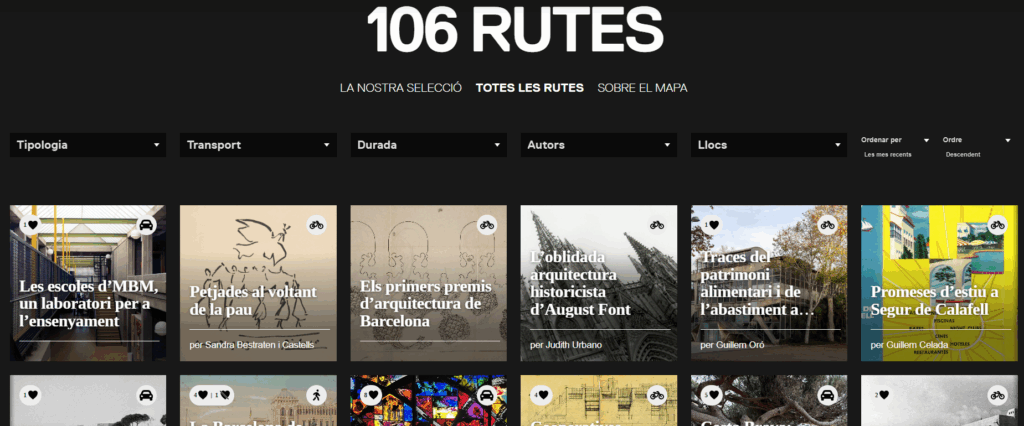Click bicycle icon on L'oblidada arquitectura card
This screenshot has width=1024, height=426.
pyautogui.click(x=657, y=225)
